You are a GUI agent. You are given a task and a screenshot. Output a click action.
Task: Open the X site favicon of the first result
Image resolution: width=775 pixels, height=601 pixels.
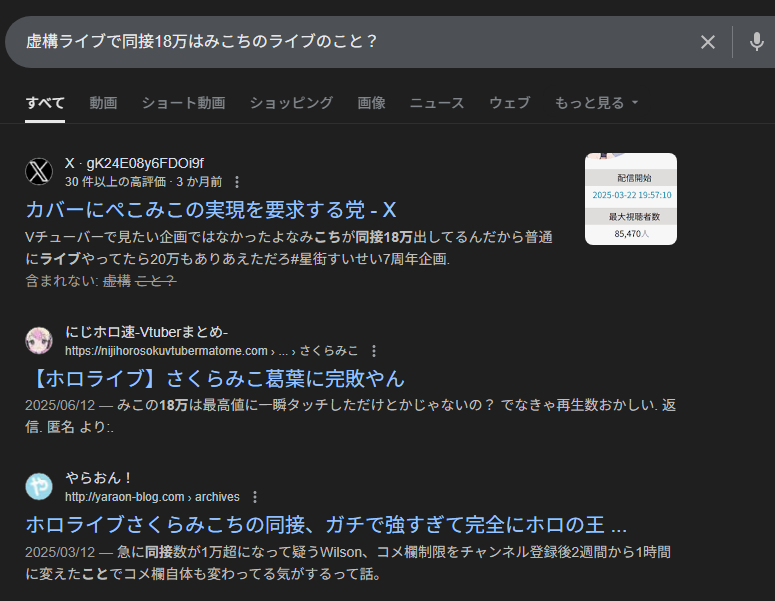[x=39, y=172]
